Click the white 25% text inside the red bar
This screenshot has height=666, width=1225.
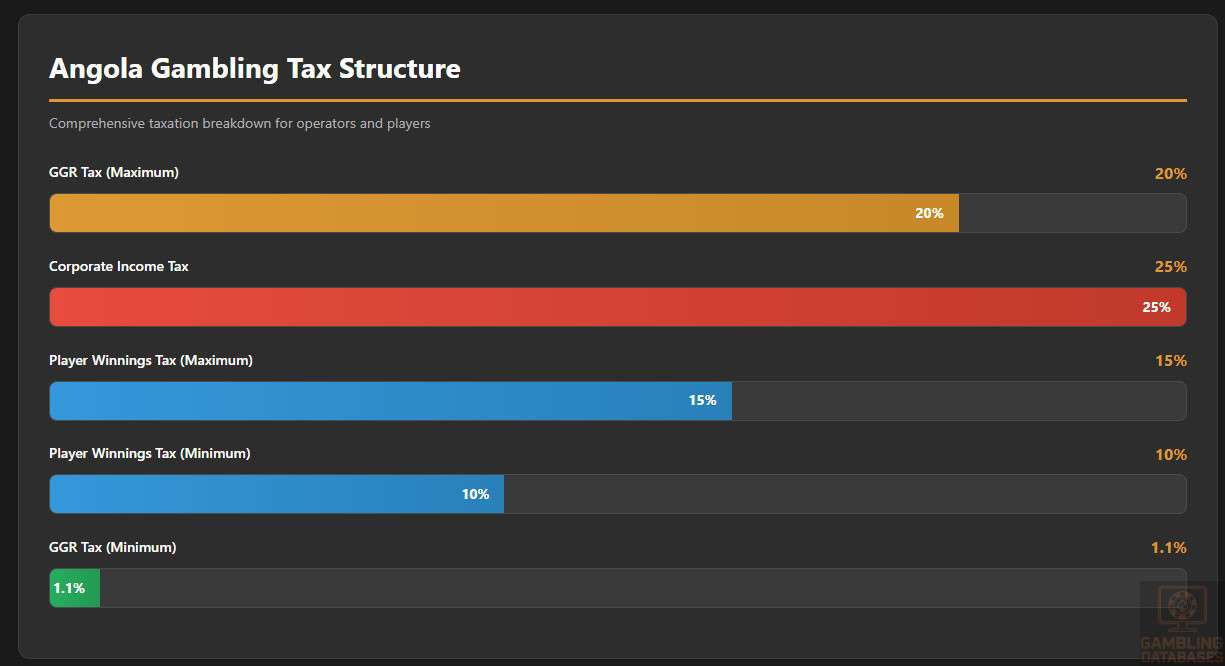pos(1156,307)
